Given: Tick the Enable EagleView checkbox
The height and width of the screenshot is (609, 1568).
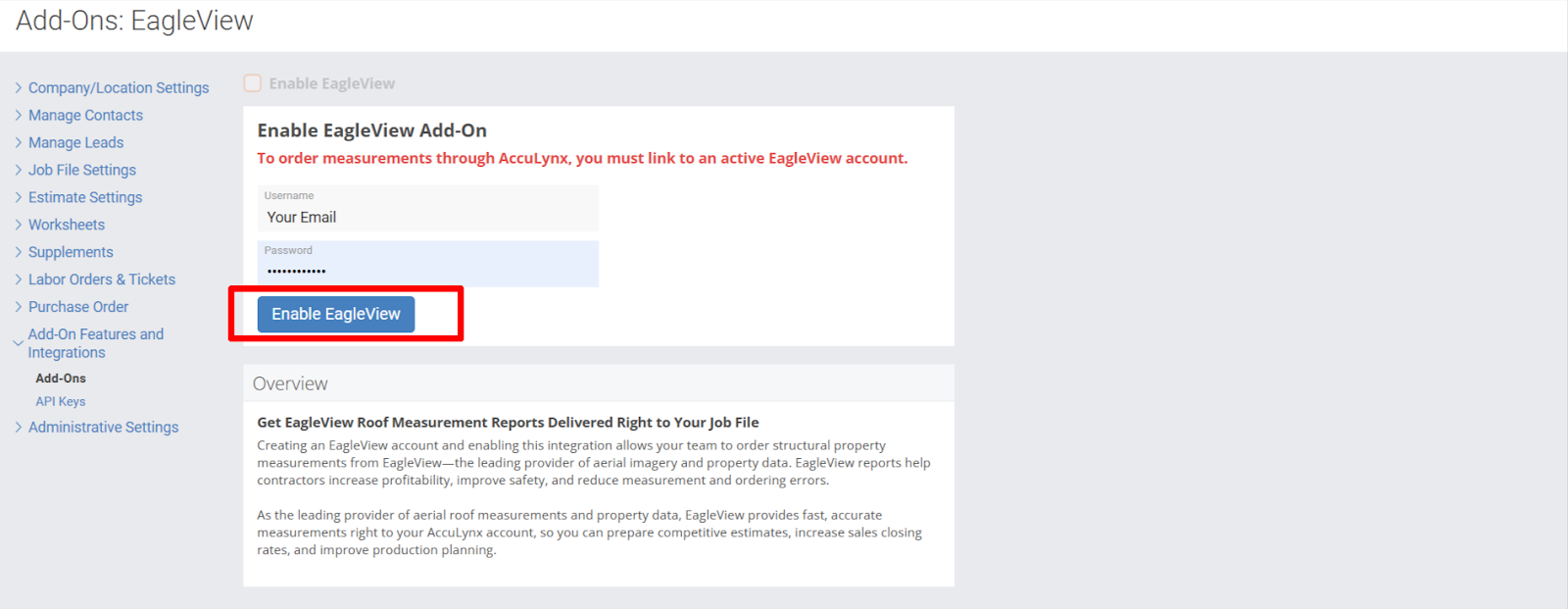Looking at the screenshot, I should pyautogui.click(x=253, y=83).
